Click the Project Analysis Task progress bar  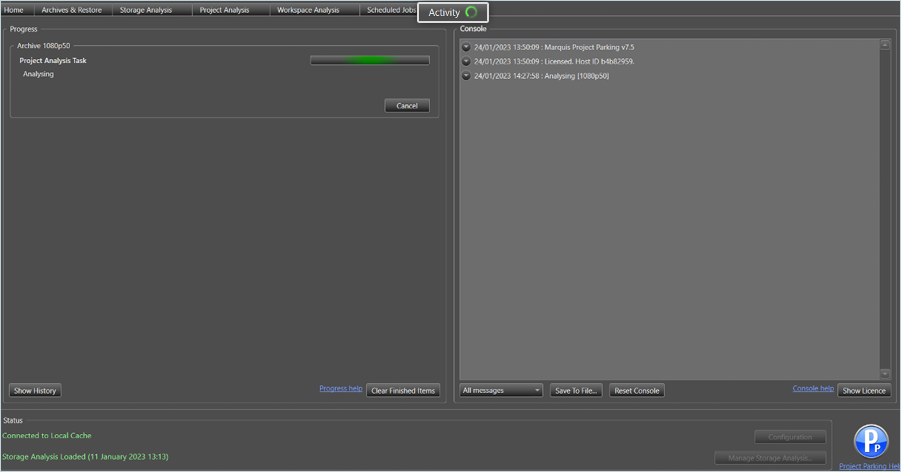[x=369, y=60]
